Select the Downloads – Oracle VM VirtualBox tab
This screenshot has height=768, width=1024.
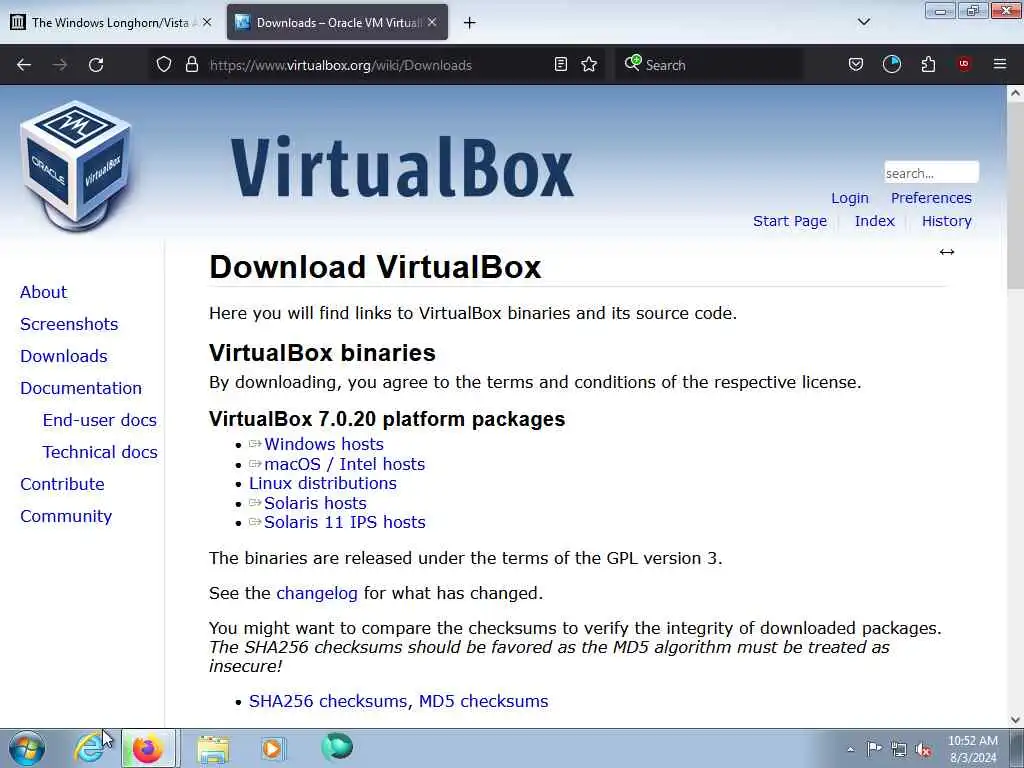[337, 22]
